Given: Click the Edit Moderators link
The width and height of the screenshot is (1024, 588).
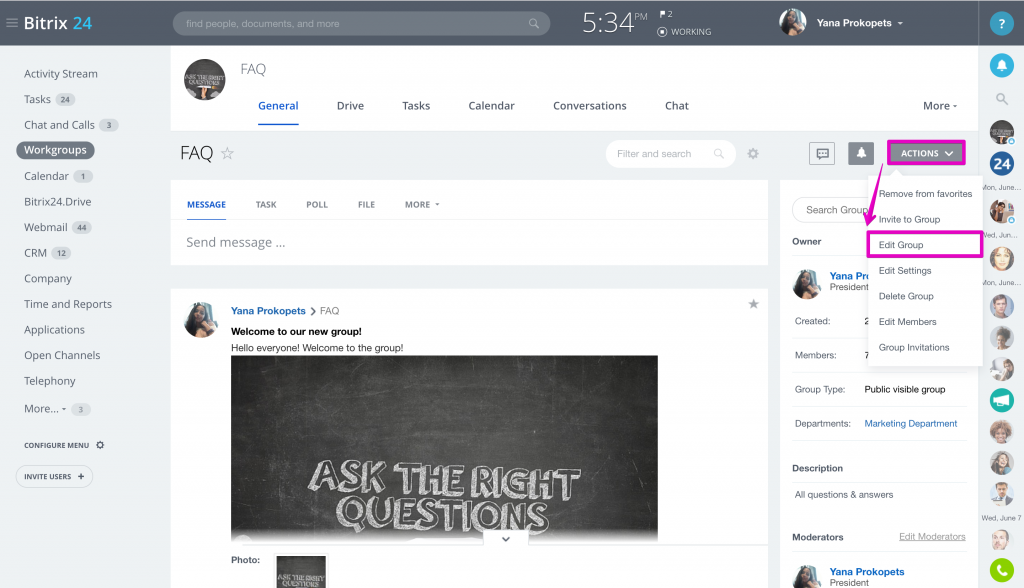Looking at the screenshot, I should point(932,536).
